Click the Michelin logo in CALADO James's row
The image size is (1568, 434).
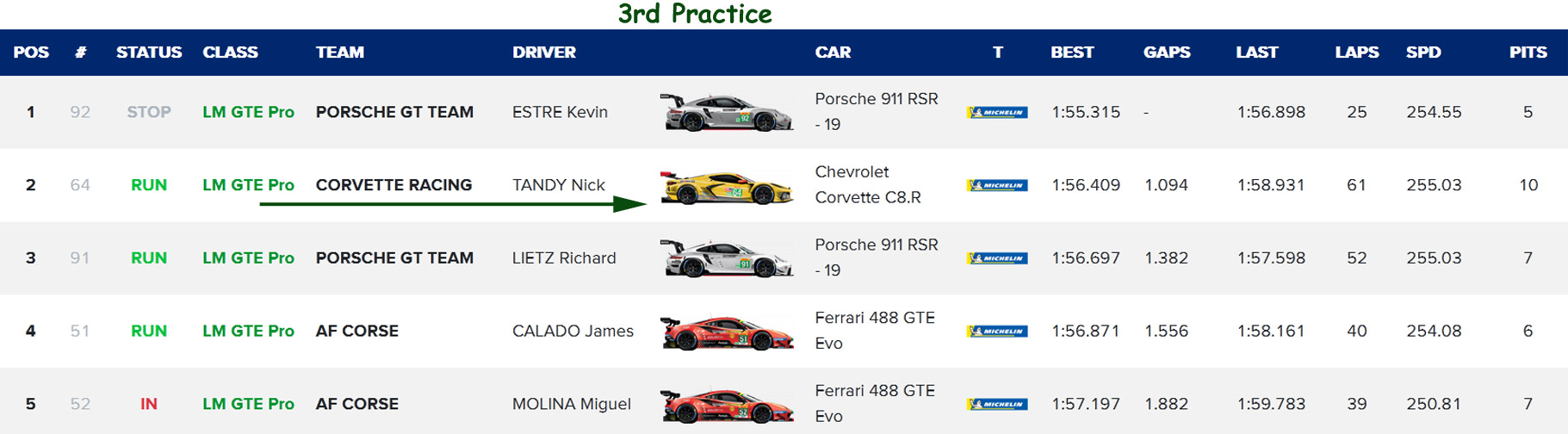tap(997, 332)
